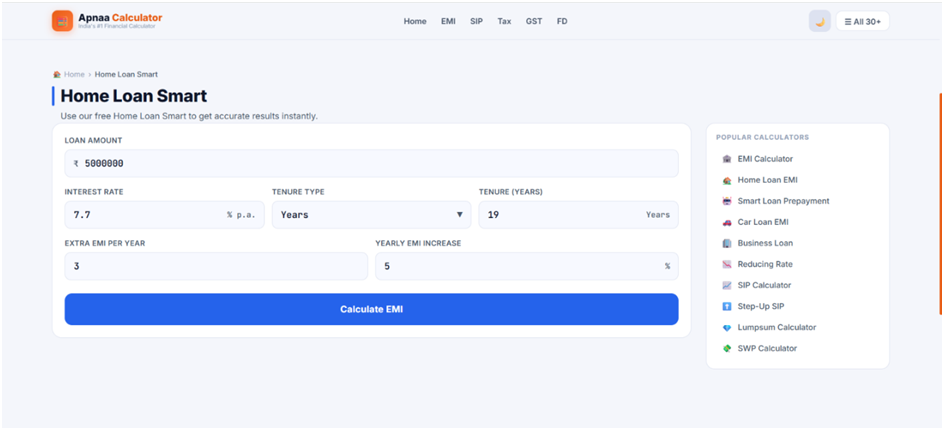Screen dimensions: 944x430
Task: Open the All 30+ calculators menu
Action: click(x=862, y=21)
